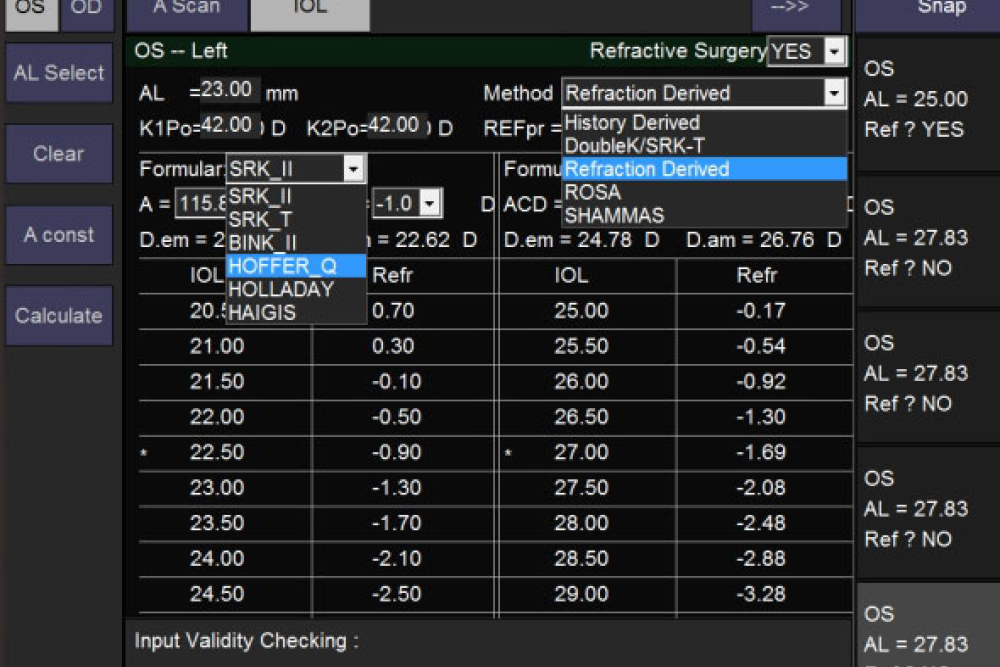
Task: Click the arrow --> button
Action: coord(796,10)
